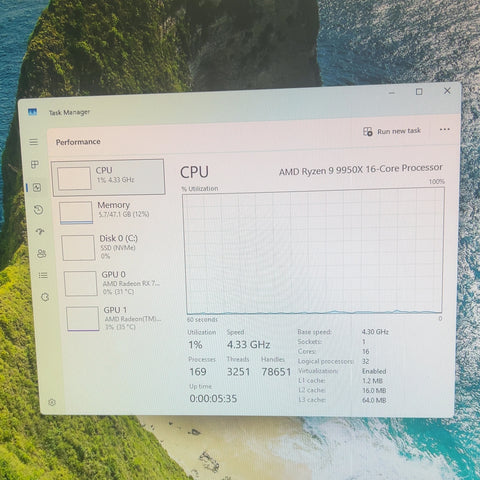Select GPU 1 performance item

pos(115,318)
